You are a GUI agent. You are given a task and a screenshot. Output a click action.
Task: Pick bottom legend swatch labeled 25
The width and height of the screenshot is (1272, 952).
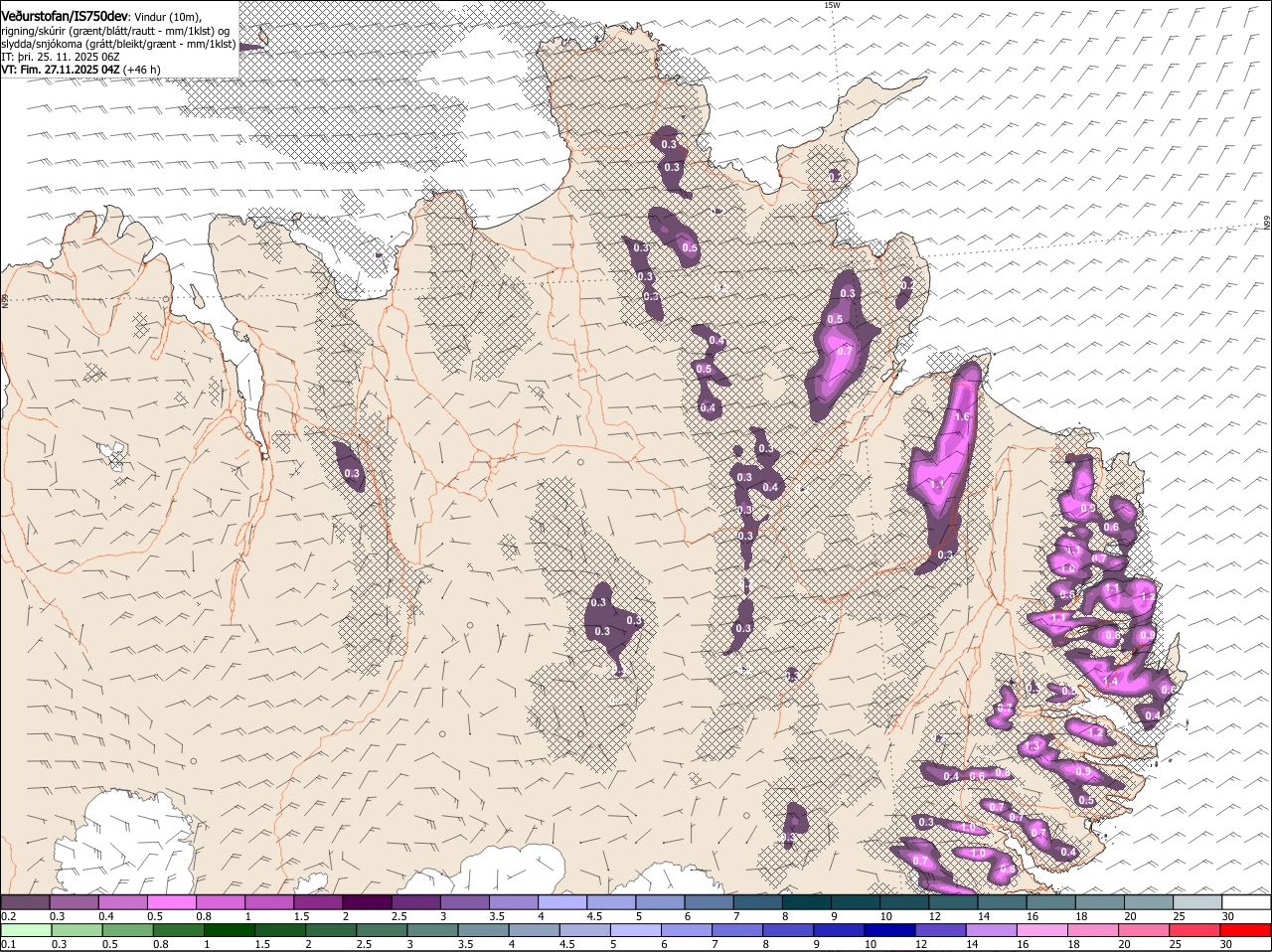click(x=1194, y=930)
